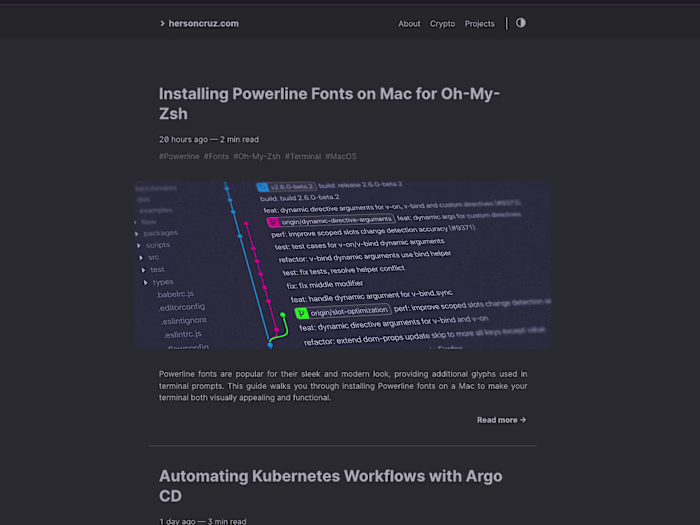Click the "20 hours ago" post date
This screenshot has width=700, height=525.
tap(184, 139)
